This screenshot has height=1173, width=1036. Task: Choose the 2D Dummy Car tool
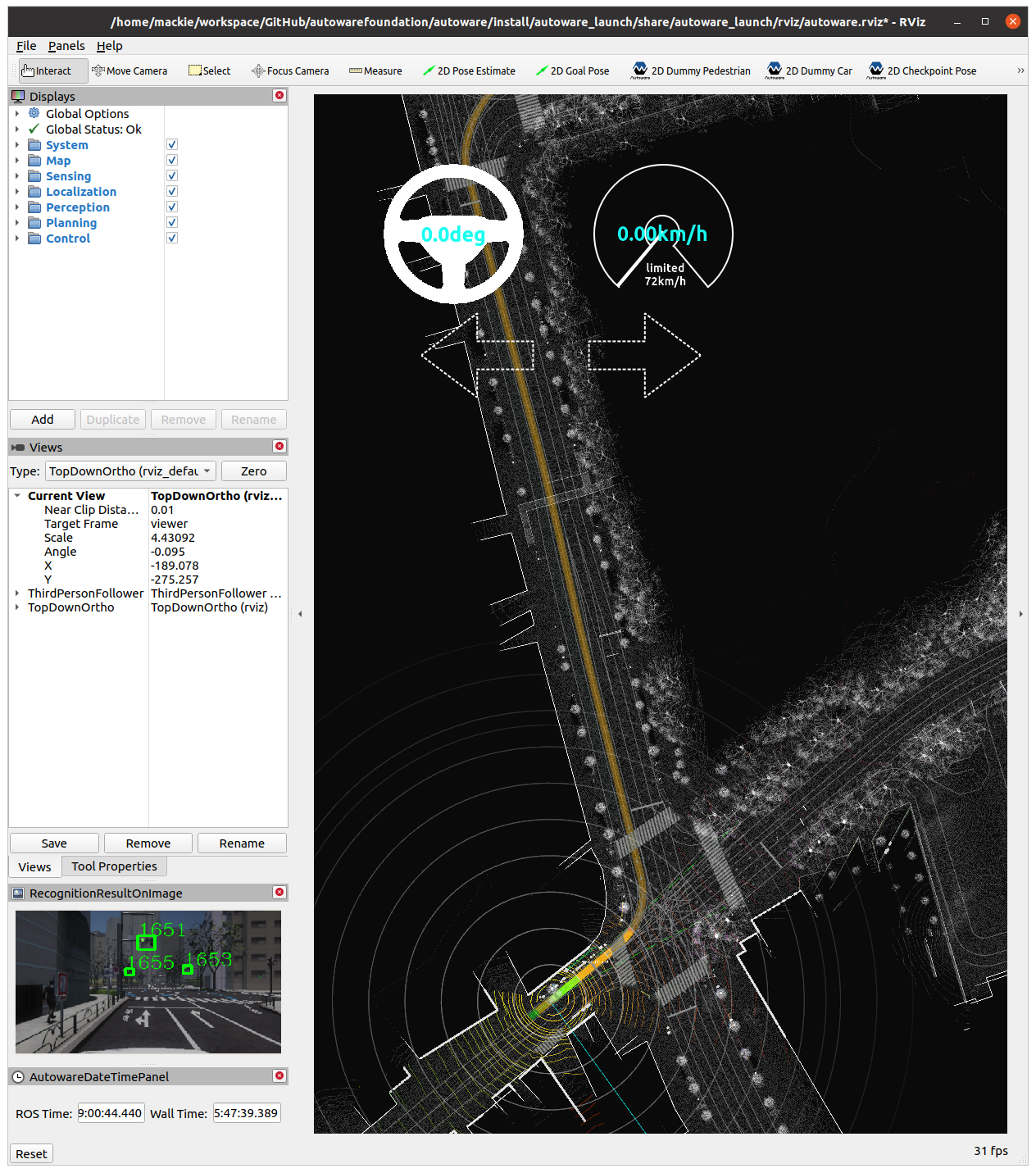[809, 71]
